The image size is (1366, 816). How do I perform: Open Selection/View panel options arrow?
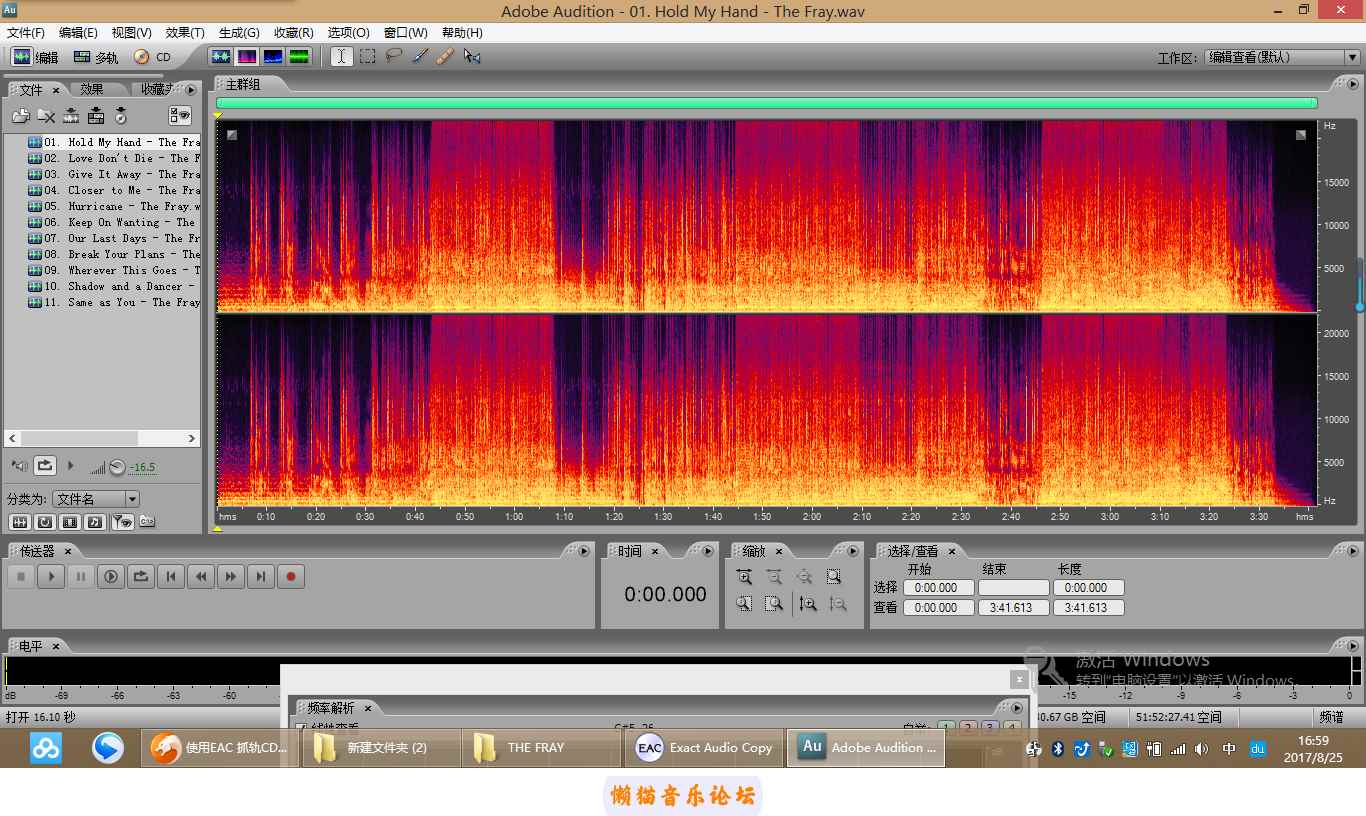click(x=1353, y=551)
